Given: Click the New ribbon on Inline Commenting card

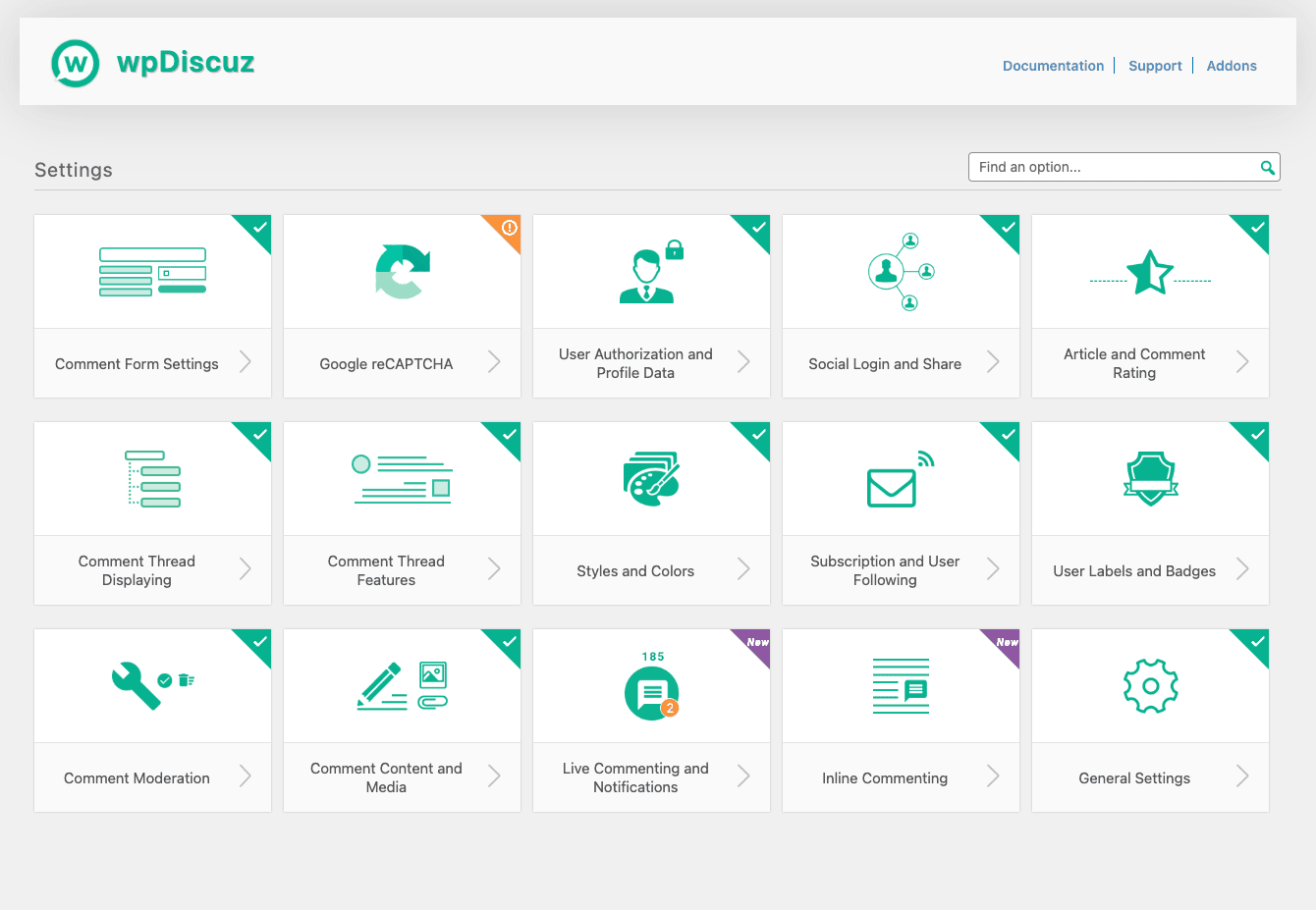Looking at the screenshot, I should pyautogui.click(x=1006, y=643).
